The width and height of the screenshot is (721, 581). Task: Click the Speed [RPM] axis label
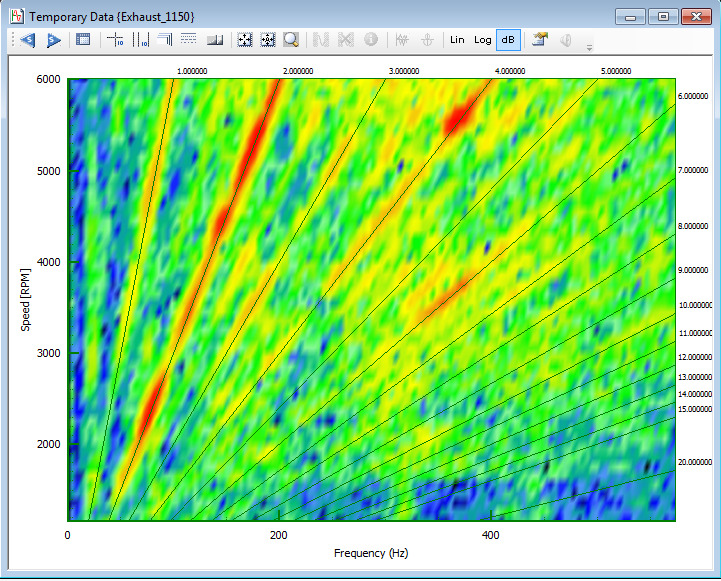pyautogui.click(x=25, y=300)
